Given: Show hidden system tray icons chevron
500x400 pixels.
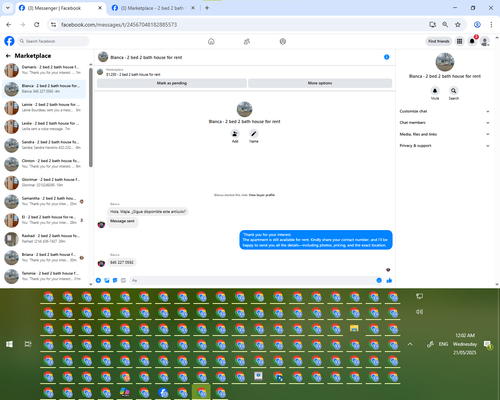Looking at the screenshot, I should pos(410,344).
